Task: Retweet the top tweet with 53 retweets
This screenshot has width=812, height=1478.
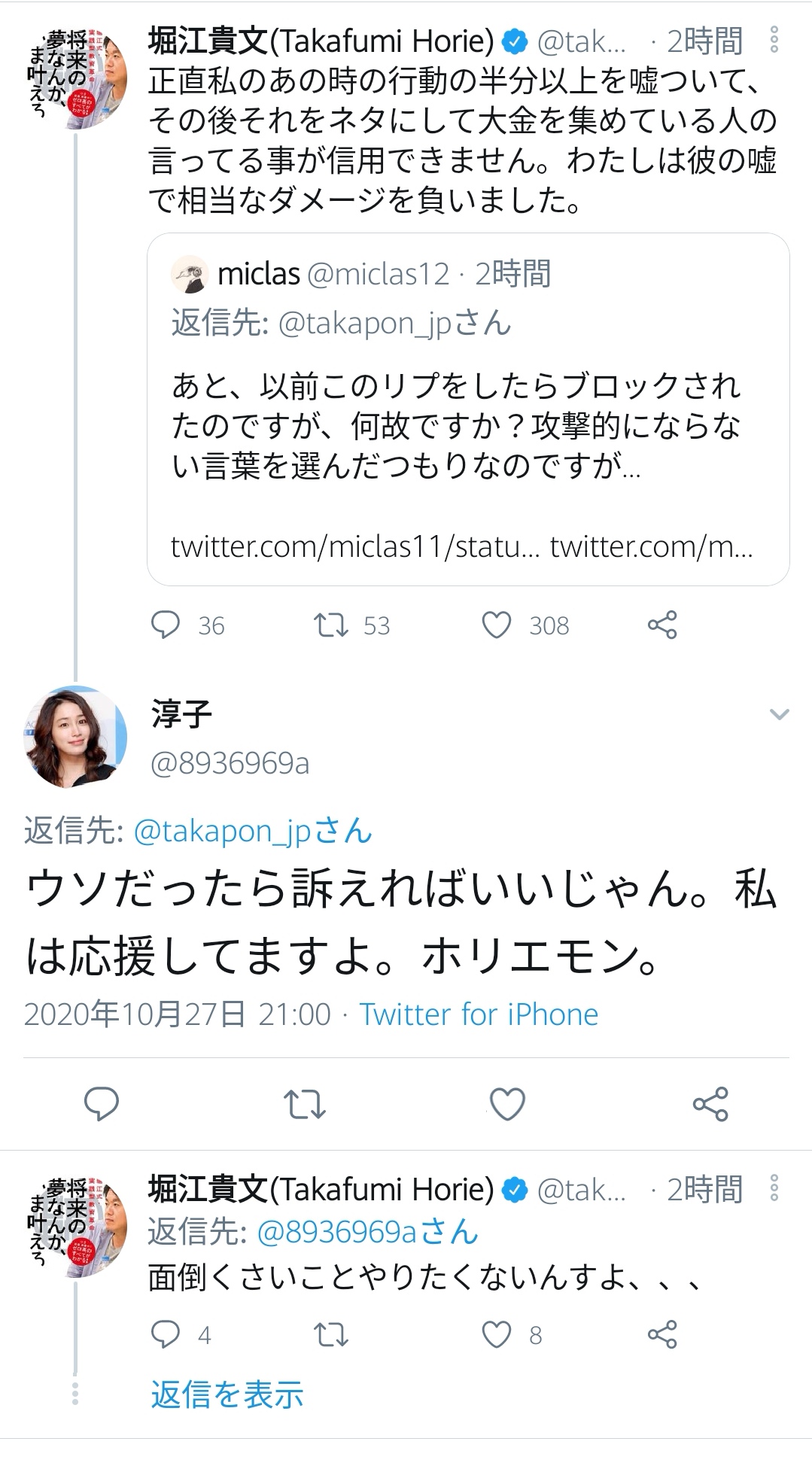Action: point(330,625)
